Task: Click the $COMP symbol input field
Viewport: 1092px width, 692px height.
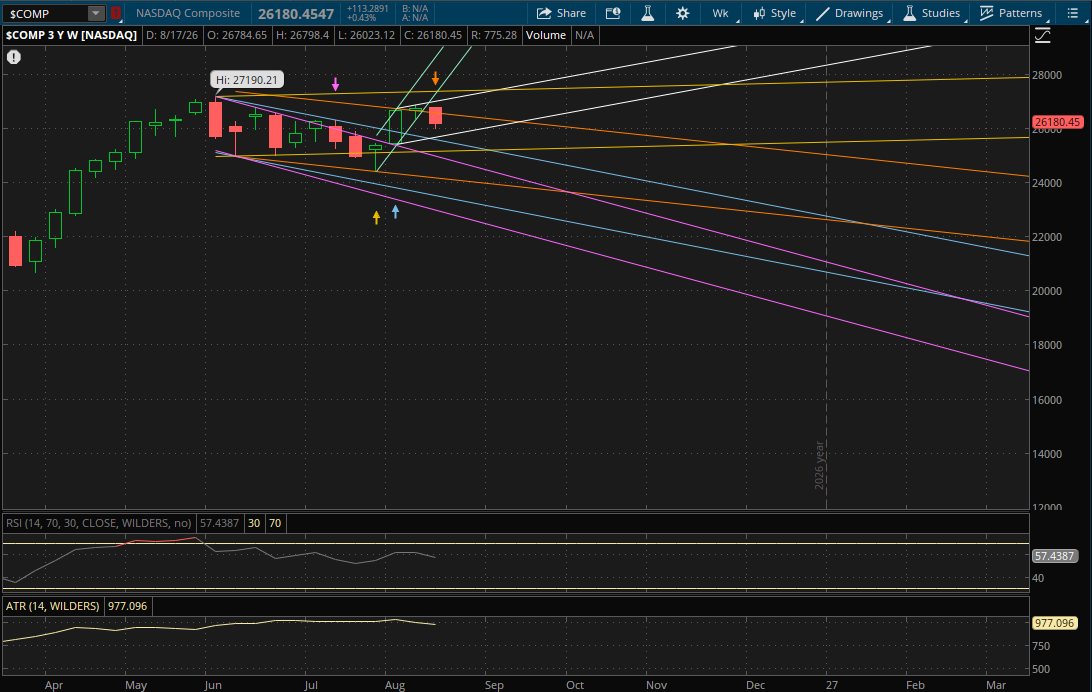Action: coord(46,13)
